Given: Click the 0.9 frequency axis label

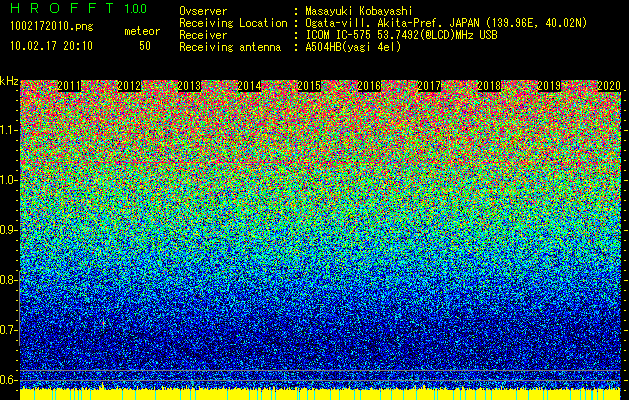Looking at the screenshot, I should 9,230.
